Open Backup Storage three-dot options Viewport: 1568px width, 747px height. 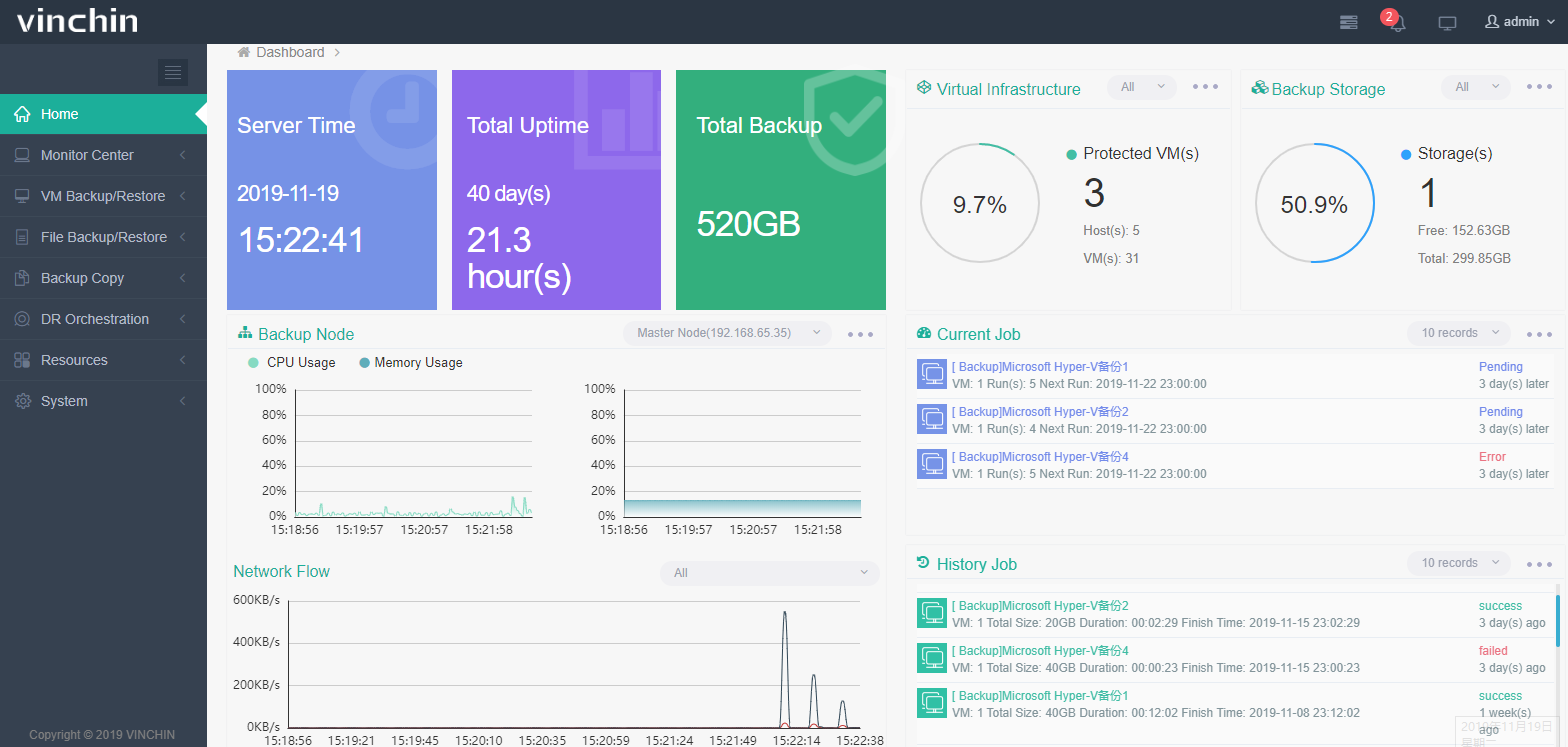(1539, 87)
